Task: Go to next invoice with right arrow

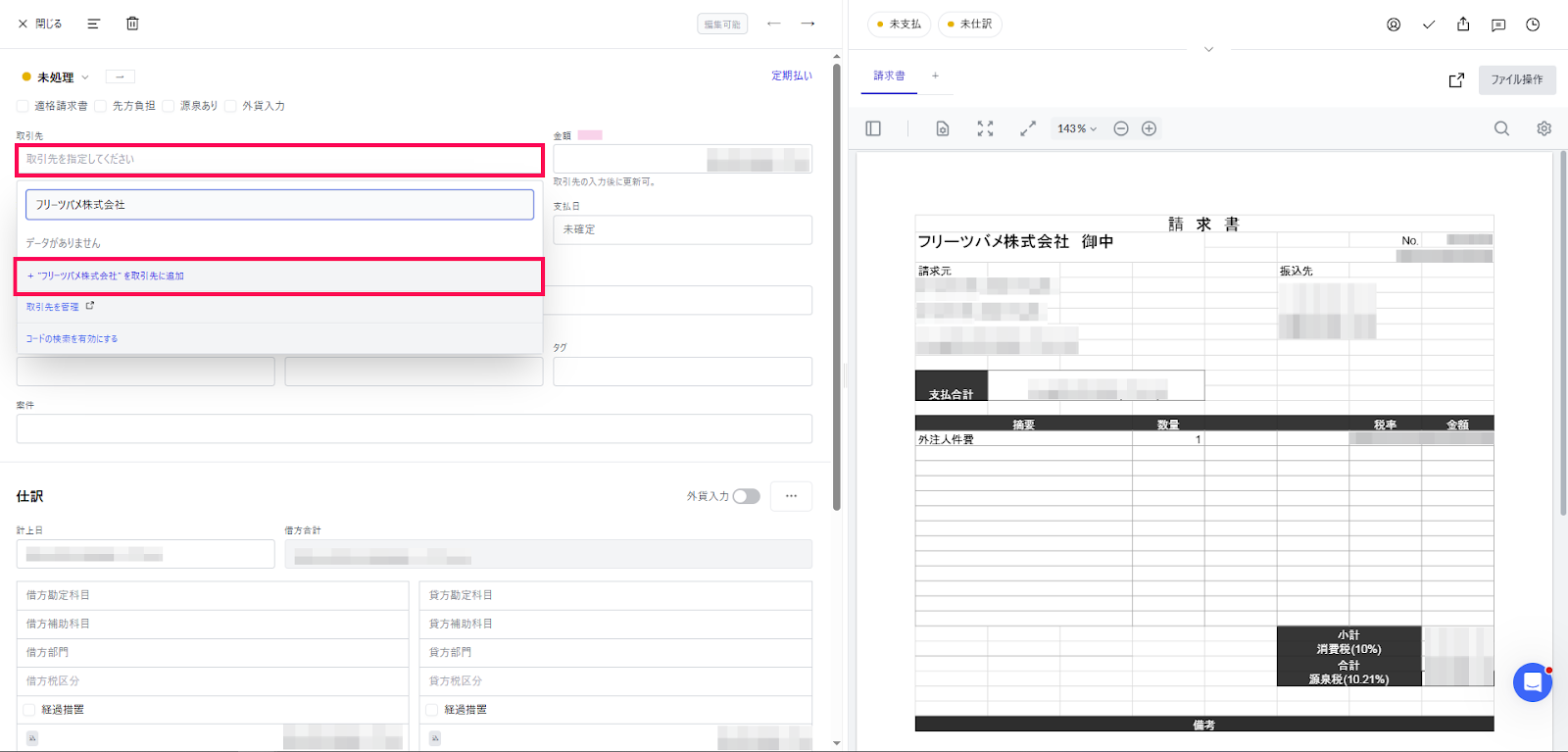Action: click(x=808, y=24)
